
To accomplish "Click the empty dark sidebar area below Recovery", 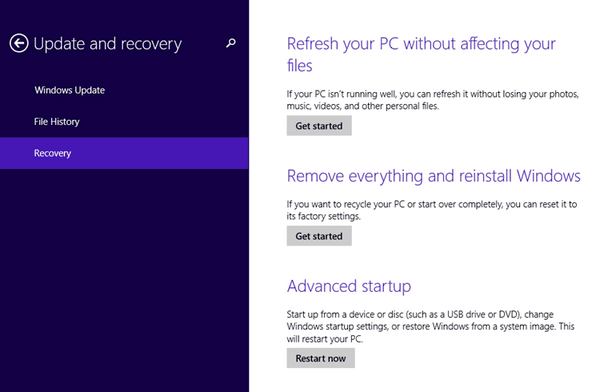I will 124,279.
